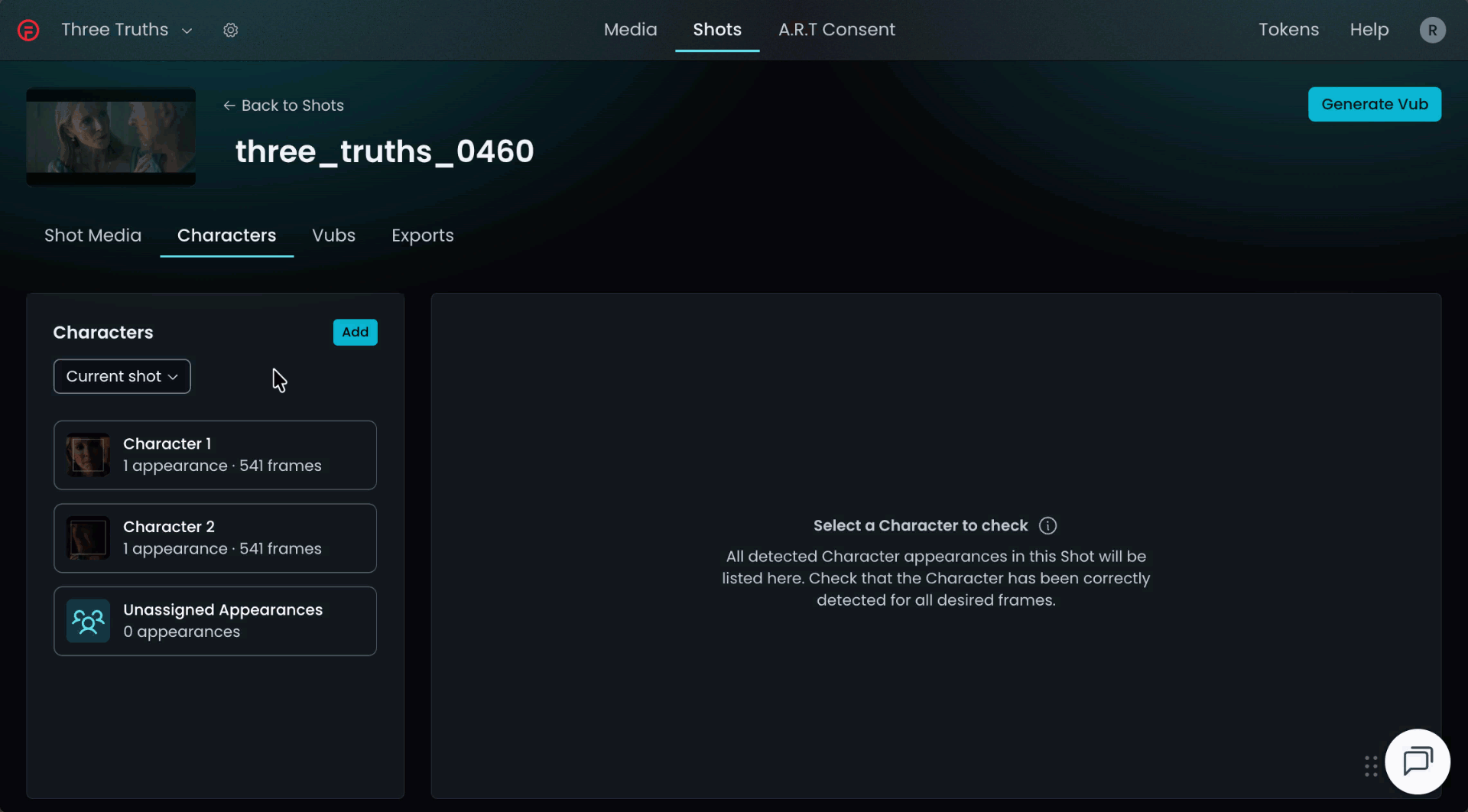Click the Generate Vub button
The height and width of the screenshot is (812, 1468).
coord(1374,104)
